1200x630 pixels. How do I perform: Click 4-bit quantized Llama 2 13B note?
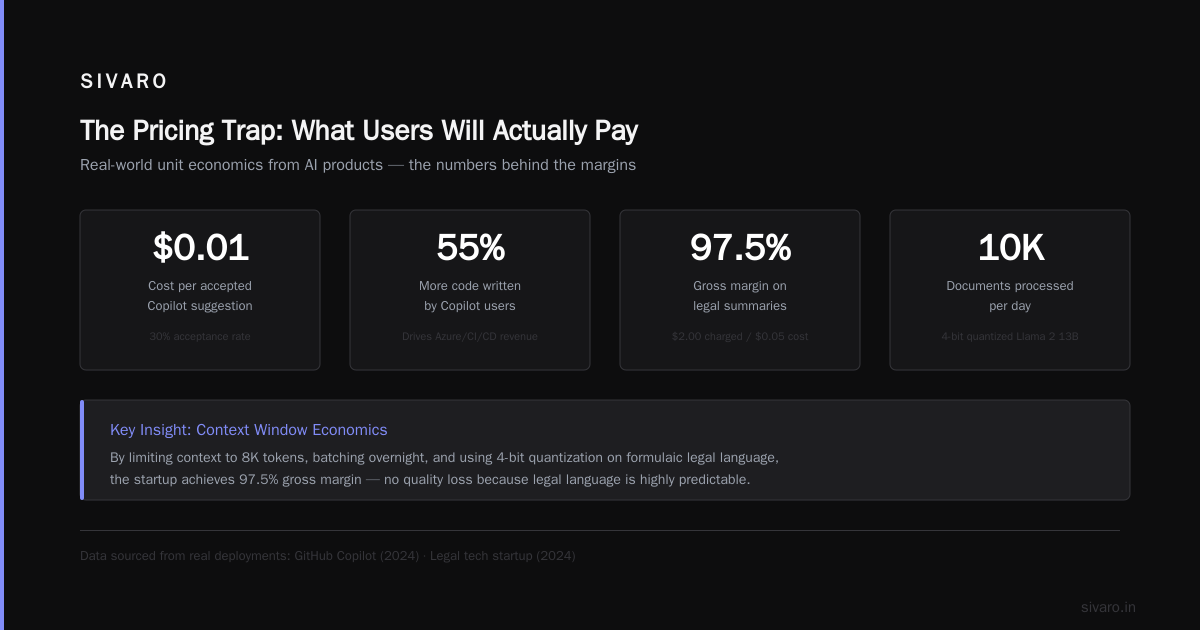coord(1010,337)
